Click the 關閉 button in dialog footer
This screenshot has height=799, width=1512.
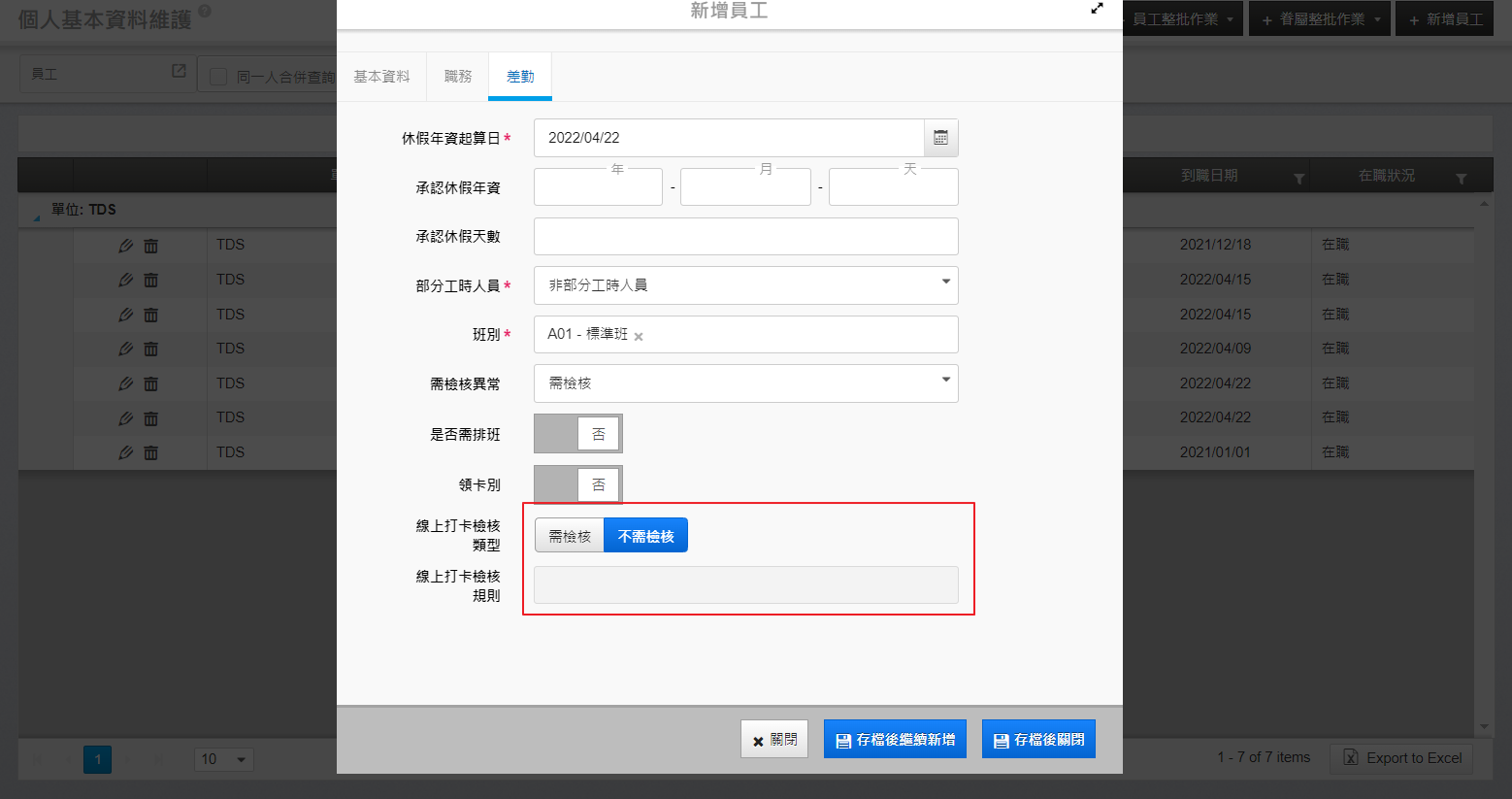coord(774,740)
